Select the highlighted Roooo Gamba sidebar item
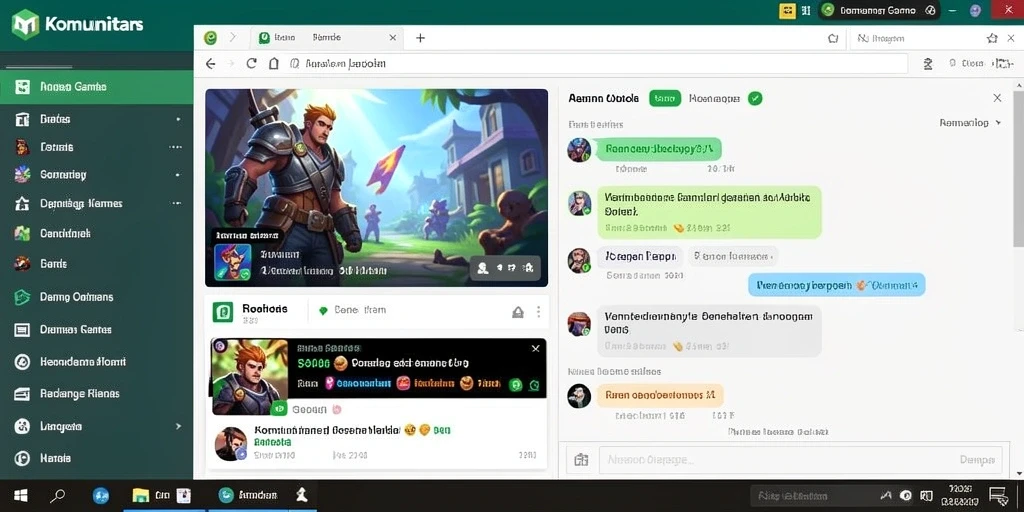The width and height of the screenshot is (1024, 512). (x=97, y=87)
